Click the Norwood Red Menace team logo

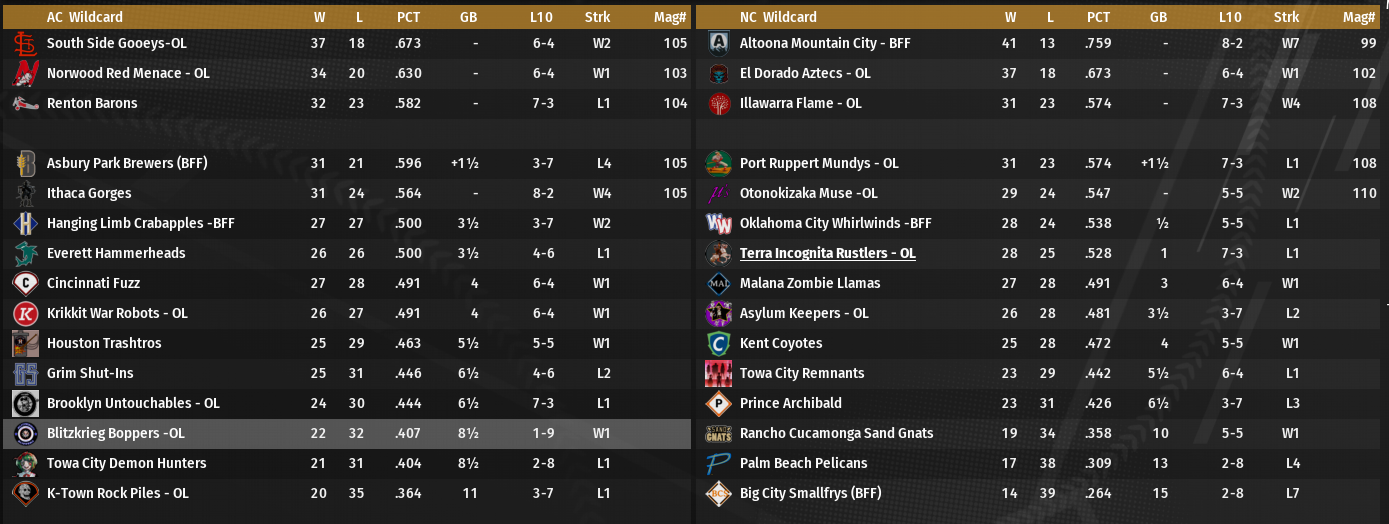point(26,74)
